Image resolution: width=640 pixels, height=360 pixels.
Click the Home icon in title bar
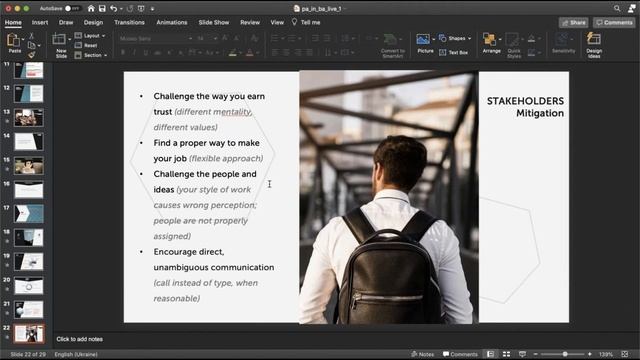click(x=91, y=8)
